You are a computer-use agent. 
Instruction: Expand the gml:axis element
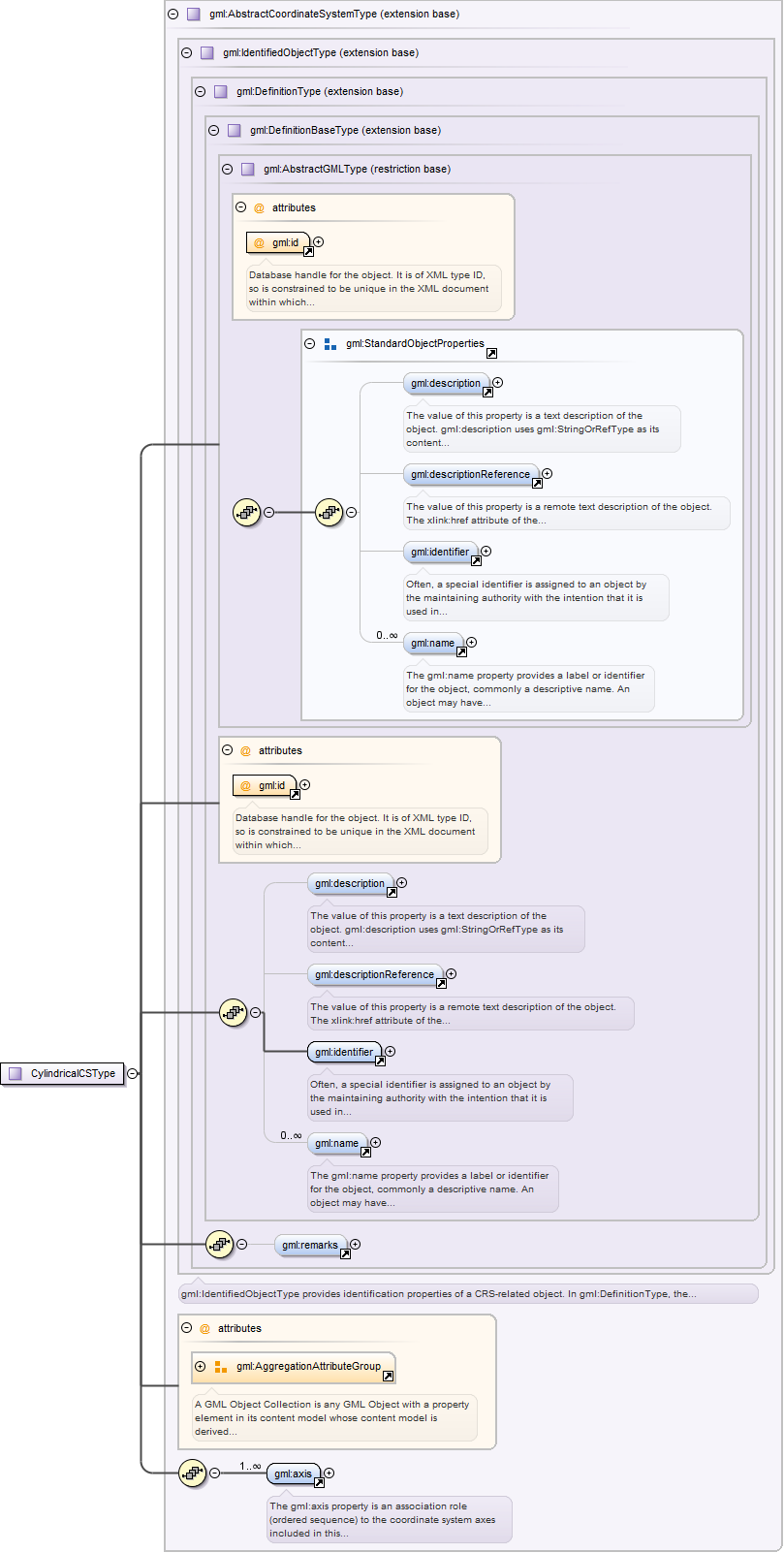329,1473
